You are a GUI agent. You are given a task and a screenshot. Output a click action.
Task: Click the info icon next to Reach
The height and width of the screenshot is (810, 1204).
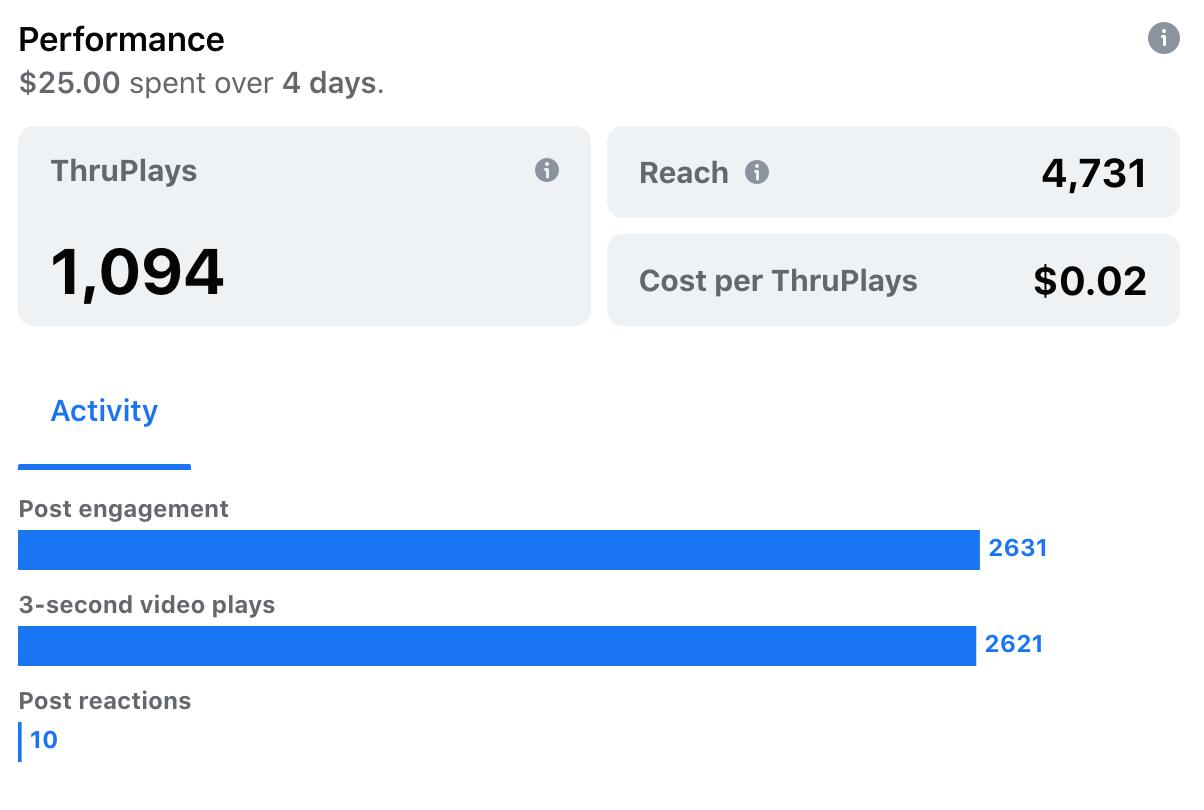point(758,173)
